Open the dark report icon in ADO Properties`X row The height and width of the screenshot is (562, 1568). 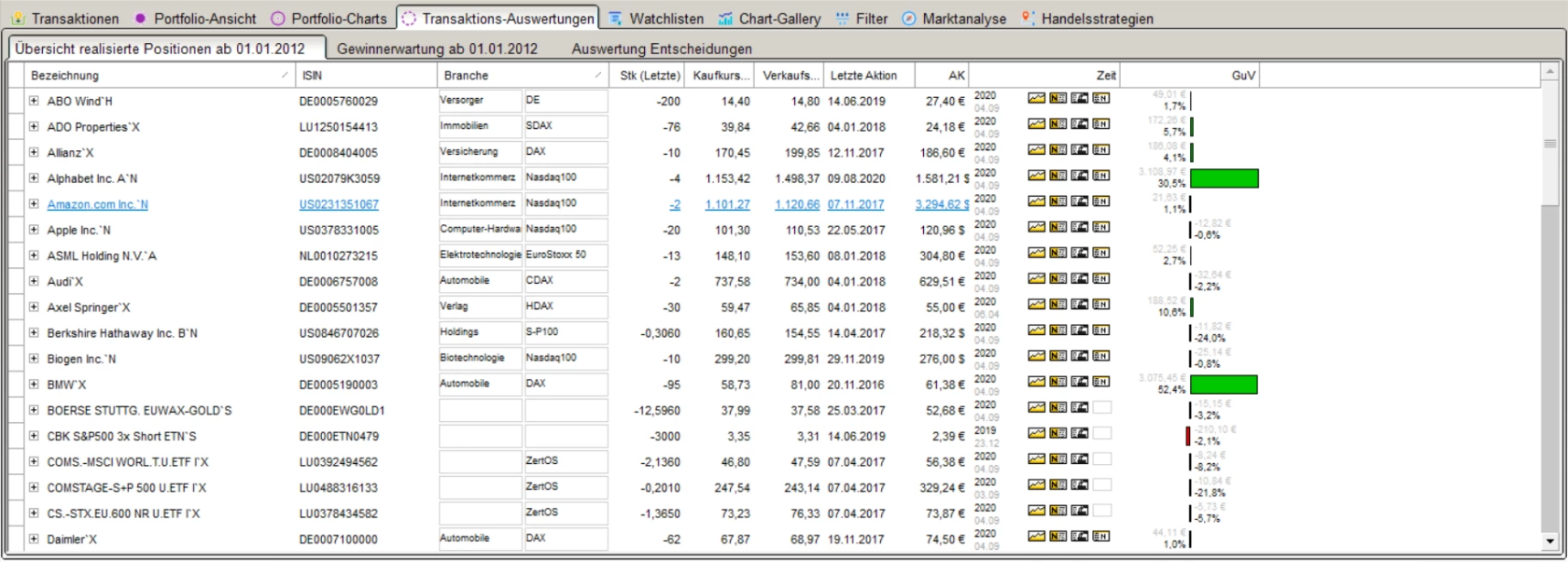click(1080, 124)
